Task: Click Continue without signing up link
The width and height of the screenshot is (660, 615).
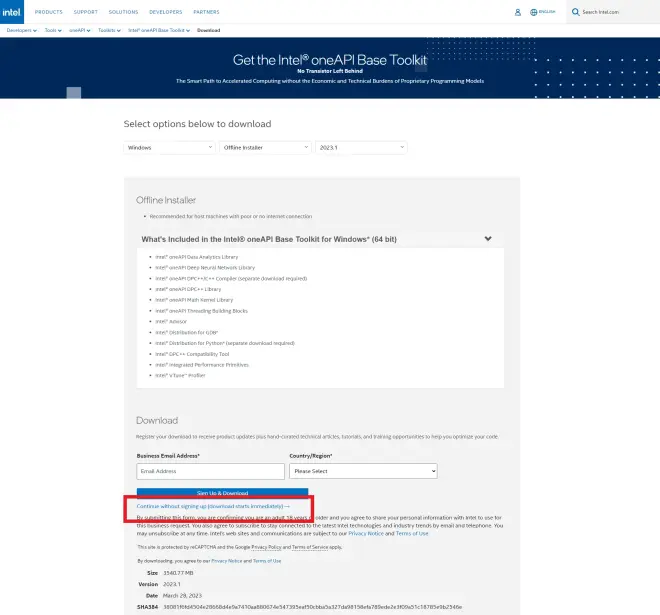Action: (213, 506)
